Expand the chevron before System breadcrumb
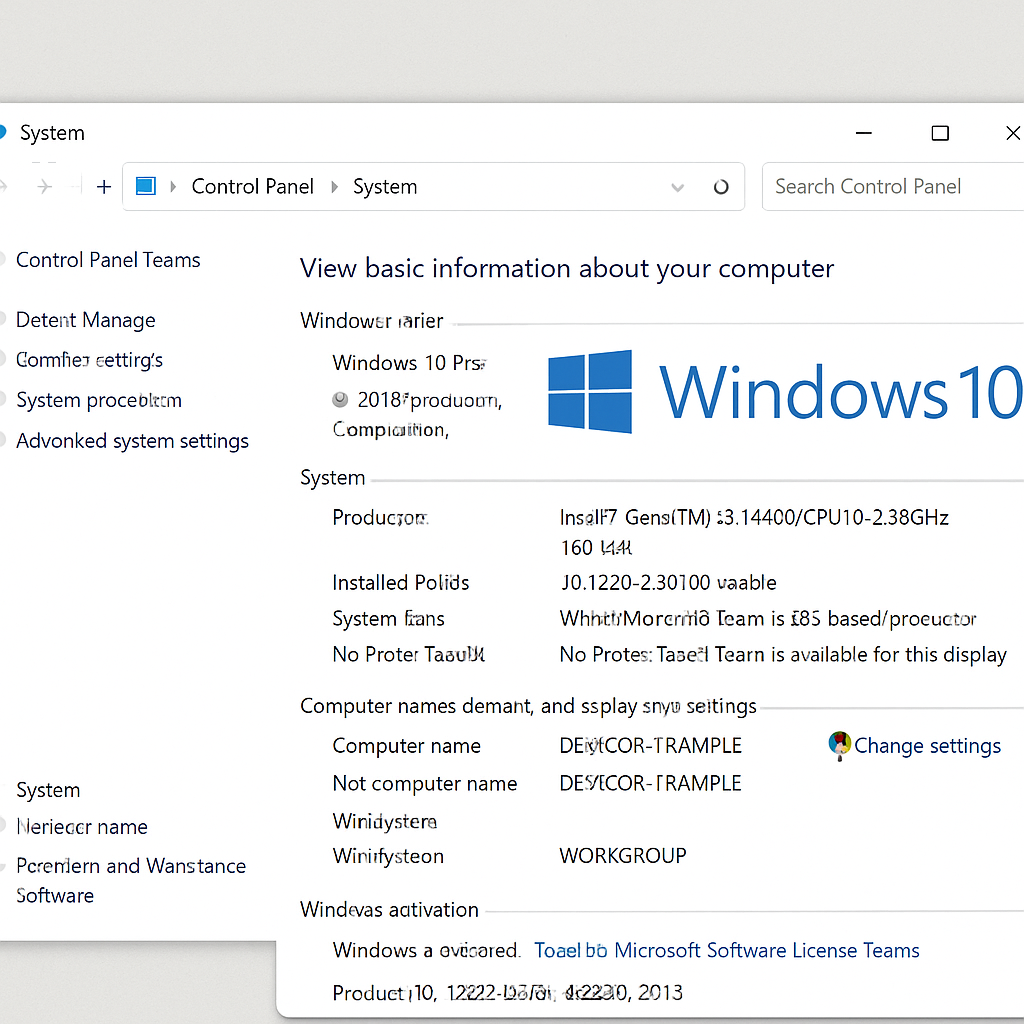The height and width of the screenshot is (1024, 1024). pos(334,187)
